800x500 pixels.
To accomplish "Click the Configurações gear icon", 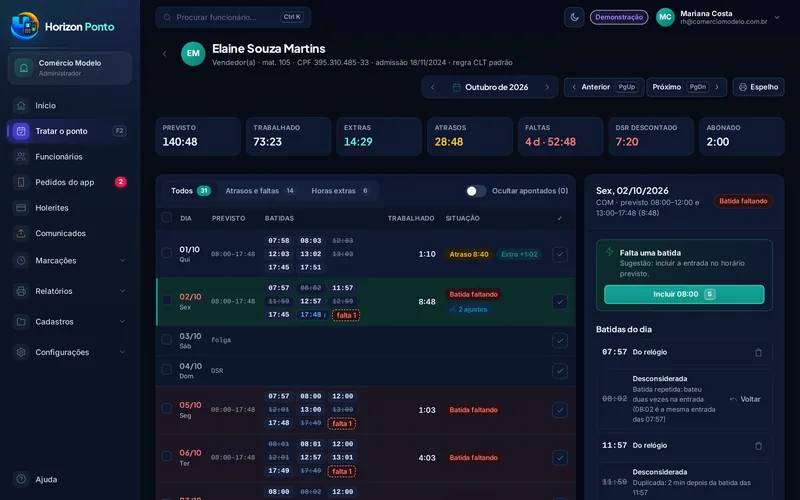I will (21, 352).
